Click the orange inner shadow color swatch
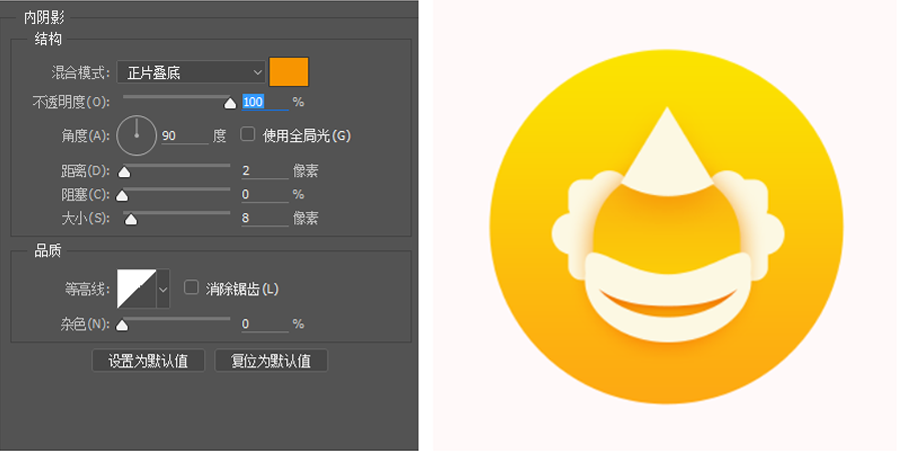The image size is (900, 451). point(289,72)
